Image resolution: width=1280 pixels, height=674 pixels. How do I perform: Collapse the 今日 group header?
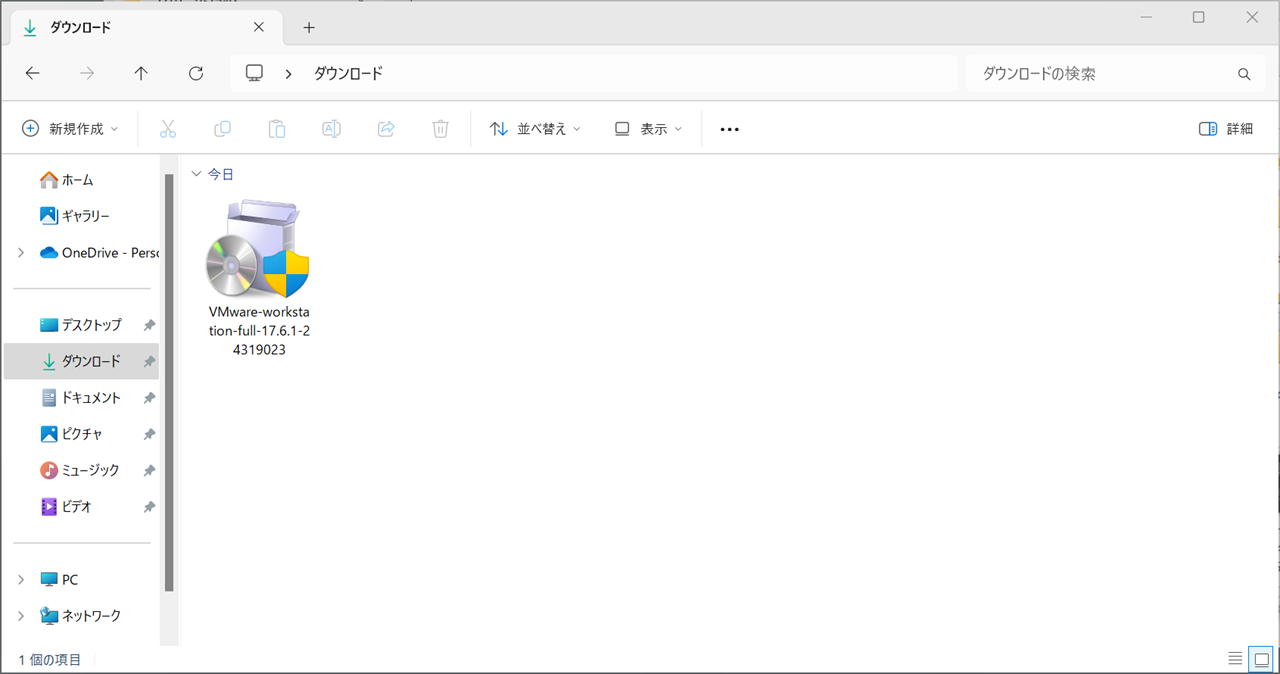(x=197, y=173)
